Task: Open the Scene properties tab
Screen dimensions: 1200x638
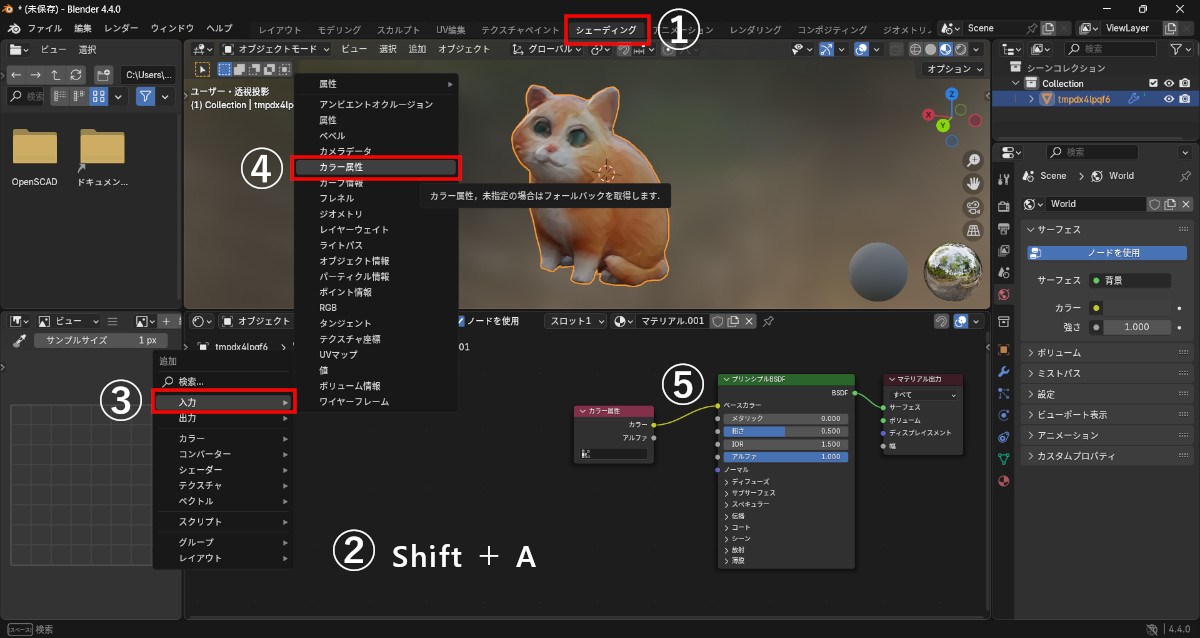Action: (x=1004, y=272)
